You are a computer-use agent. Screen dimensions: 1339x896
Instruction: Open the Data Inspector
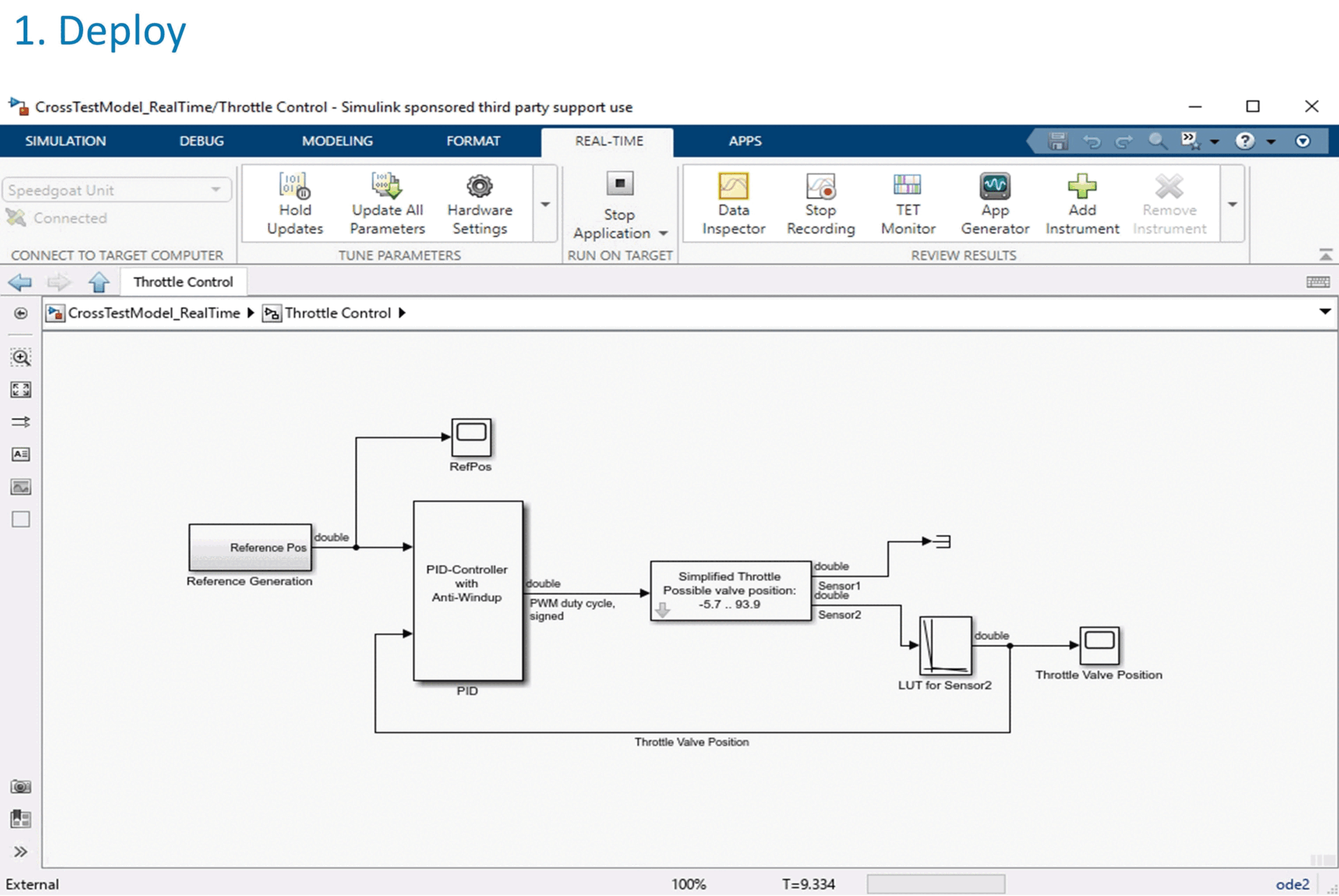coord(733,203)
